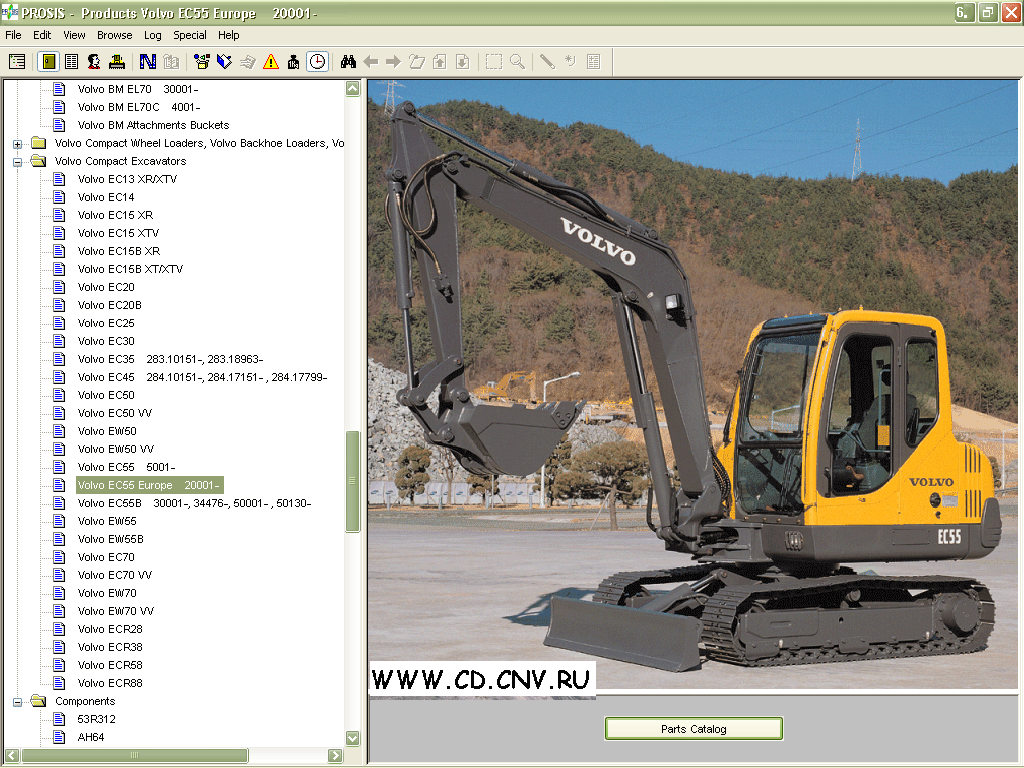Select Volvo EC13 XR/XTV
Screen dimensions: 1024x768
[x=127, y=179]
